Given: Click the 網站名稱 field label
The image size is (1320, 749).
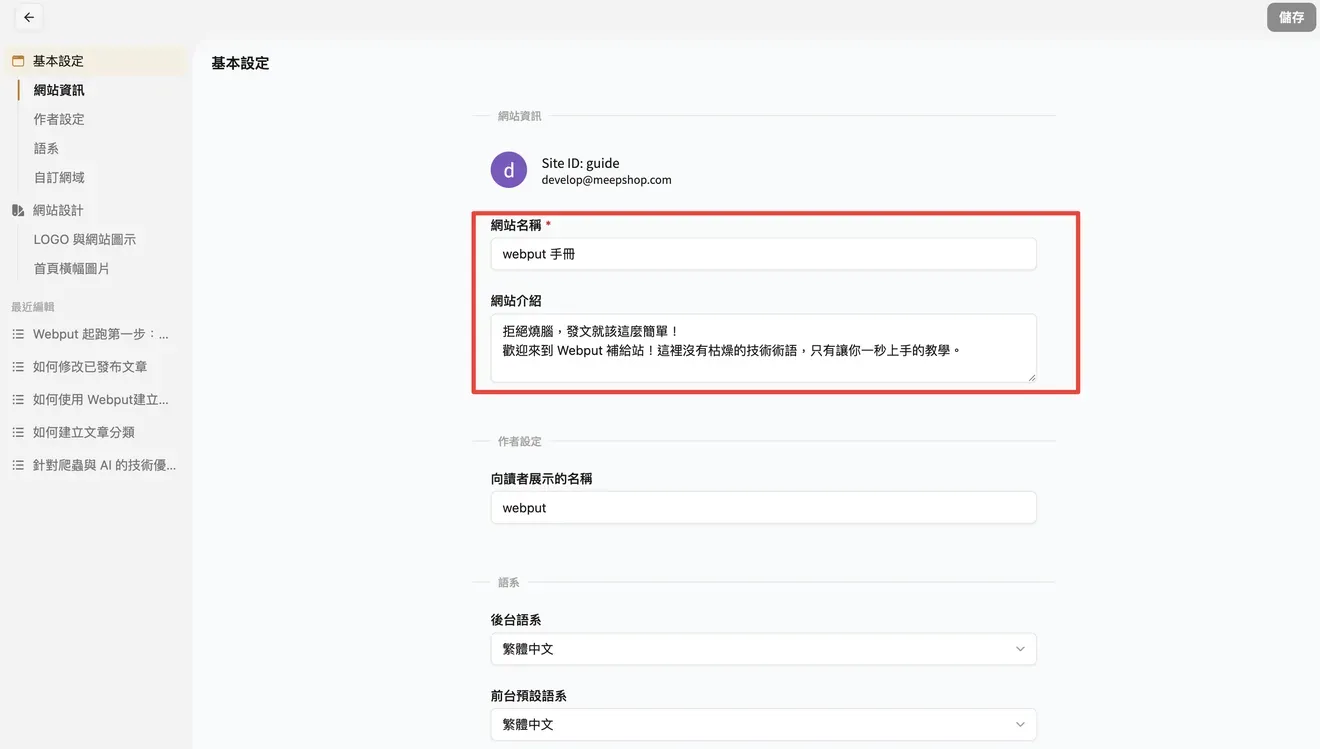Looking at the screenshot, I should click(516, 225).
